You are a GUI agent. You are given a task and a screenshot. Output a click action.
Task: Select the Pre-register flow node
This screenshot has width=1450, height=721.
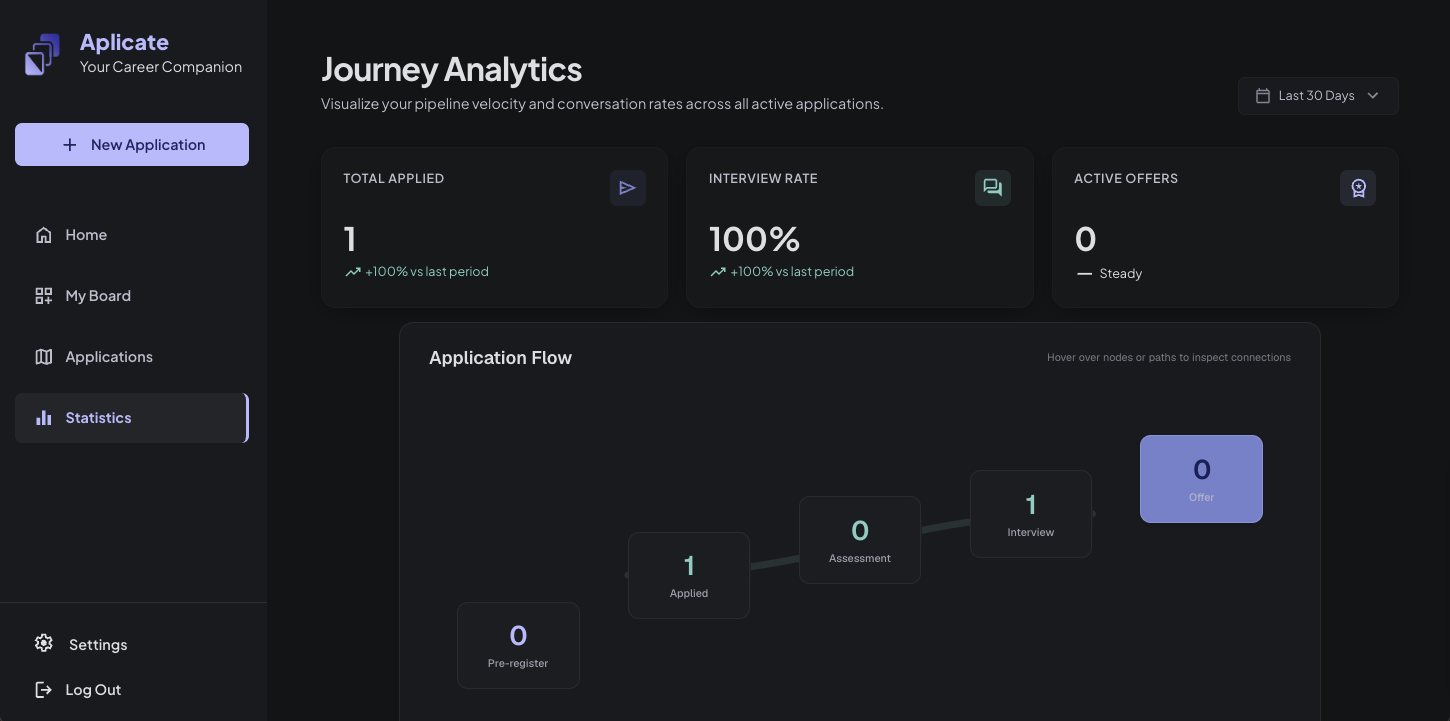tap(518, 645)
